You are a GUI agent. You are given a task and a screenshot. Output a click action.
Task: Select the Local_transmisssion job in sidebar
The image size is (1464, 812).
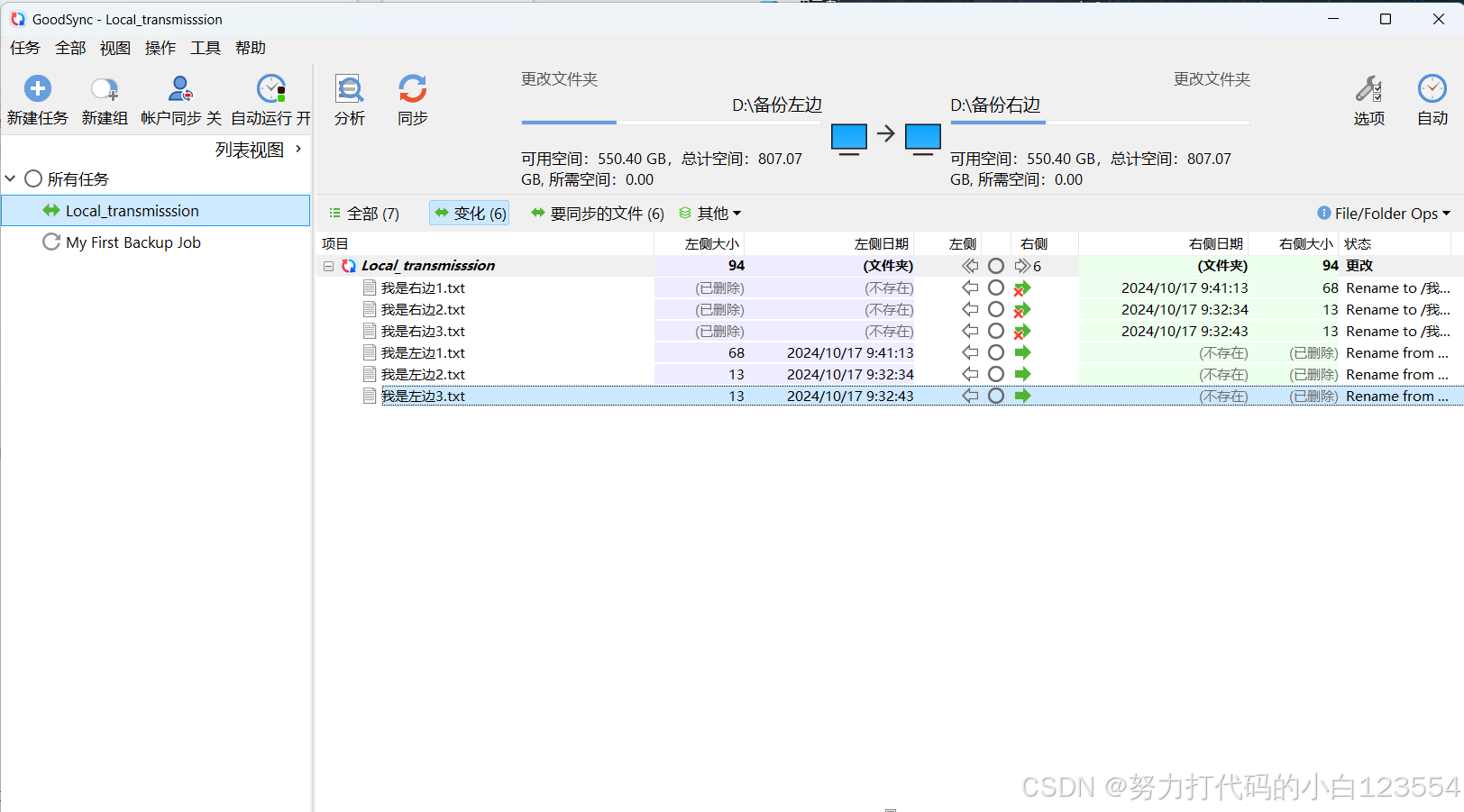[x=156, y=211]
